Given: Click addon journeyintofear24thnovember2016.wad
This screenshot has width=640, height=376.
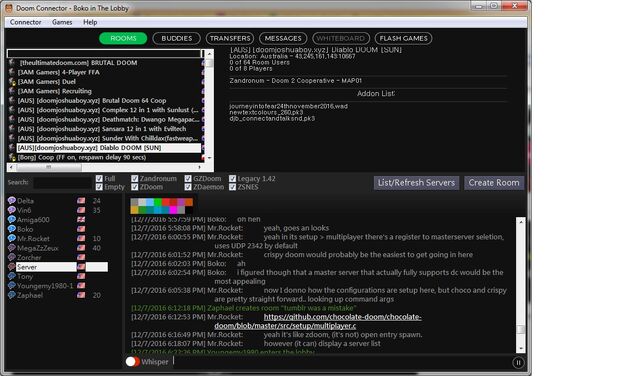Looking at the screenshot, I should 289,106.
